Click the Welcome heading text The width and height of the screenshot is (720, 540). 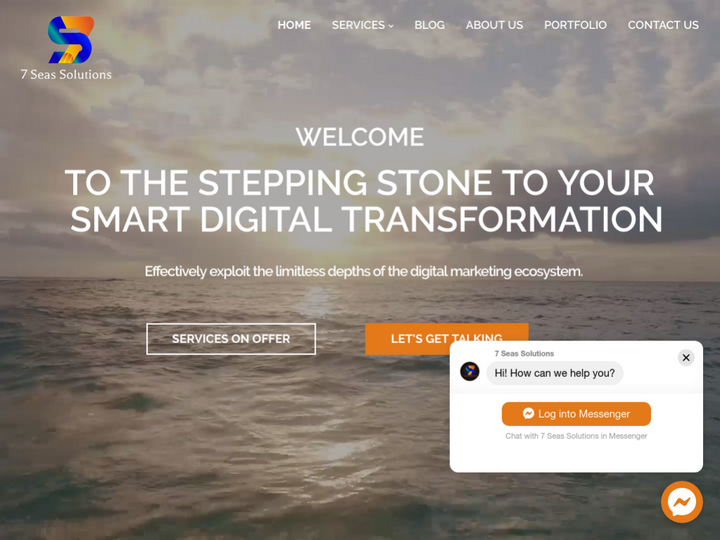point(360,137)
